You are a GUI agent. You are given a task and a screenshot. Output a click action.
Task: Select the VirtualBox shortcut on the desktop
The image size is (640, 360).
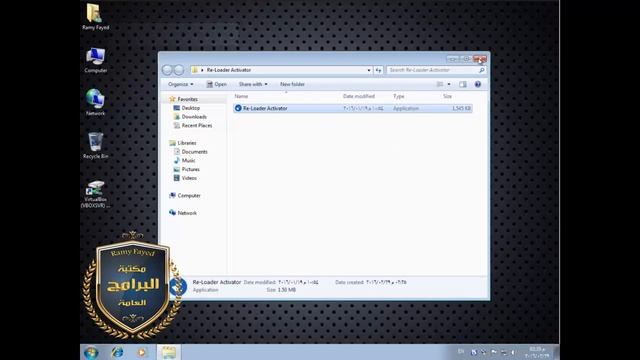tap(96, 194)
